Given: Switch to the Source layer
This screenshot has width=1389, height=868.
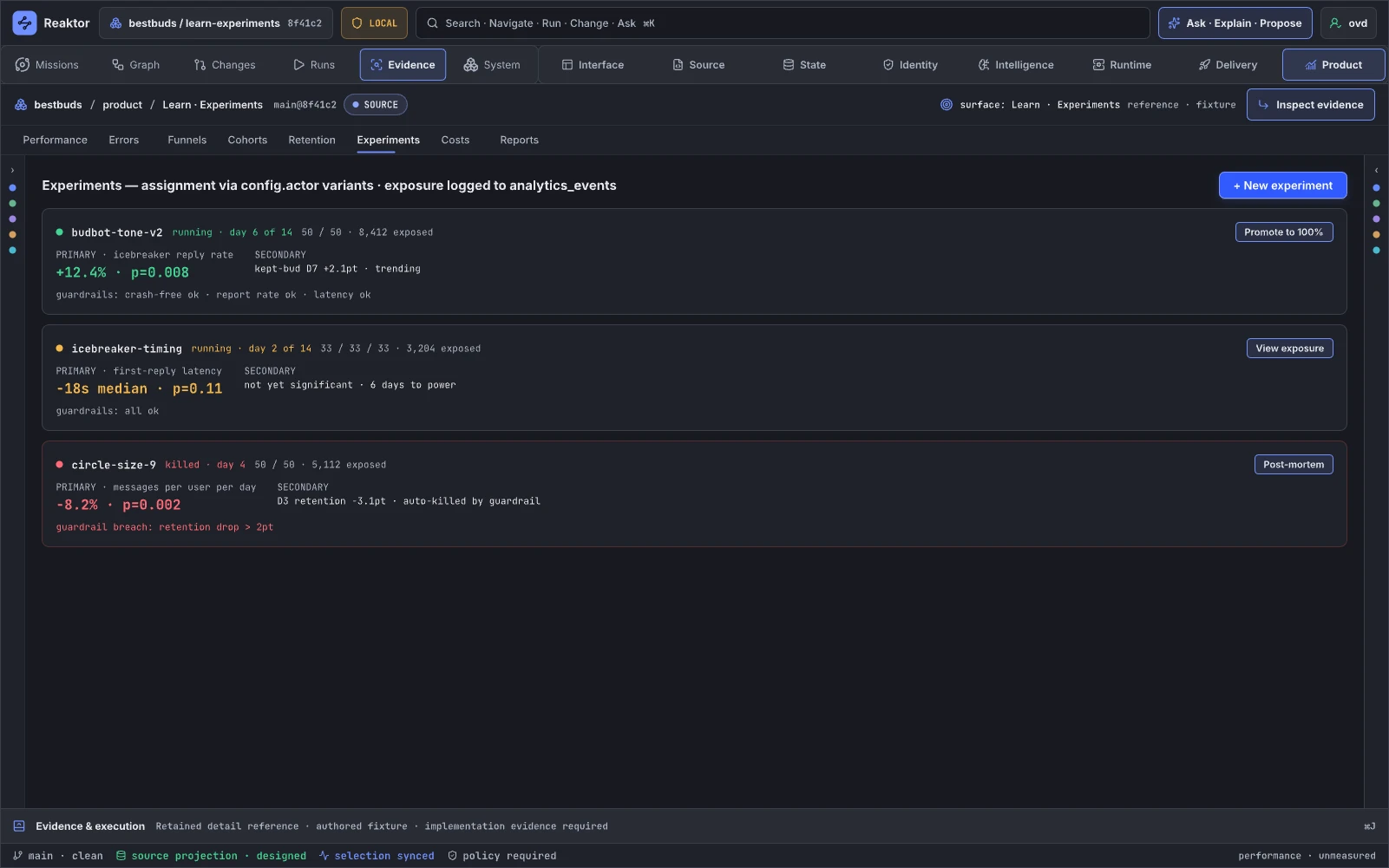Looking at the screenshot, I should (x=698, y=65).
